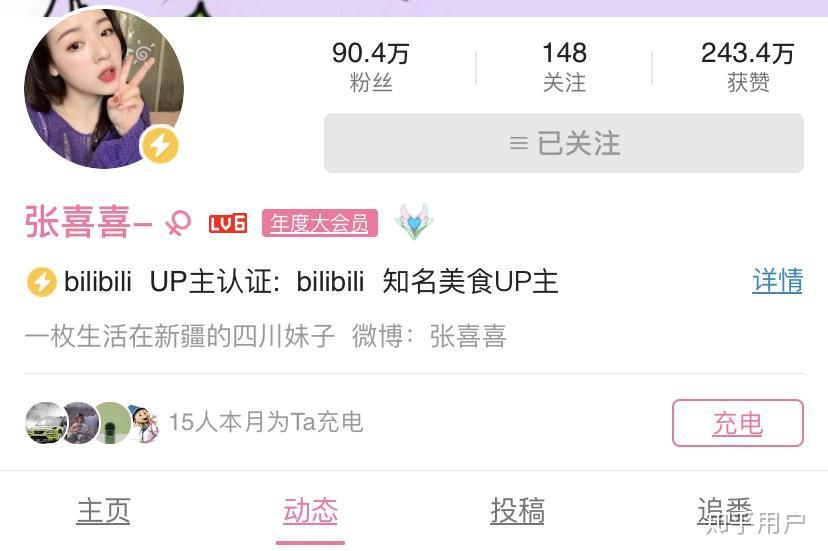Screen dimensions: 828x551
Task: Open the 15人本月为Ta充电 supporters list
Action: pyautogui.click(x=266, y=422)
